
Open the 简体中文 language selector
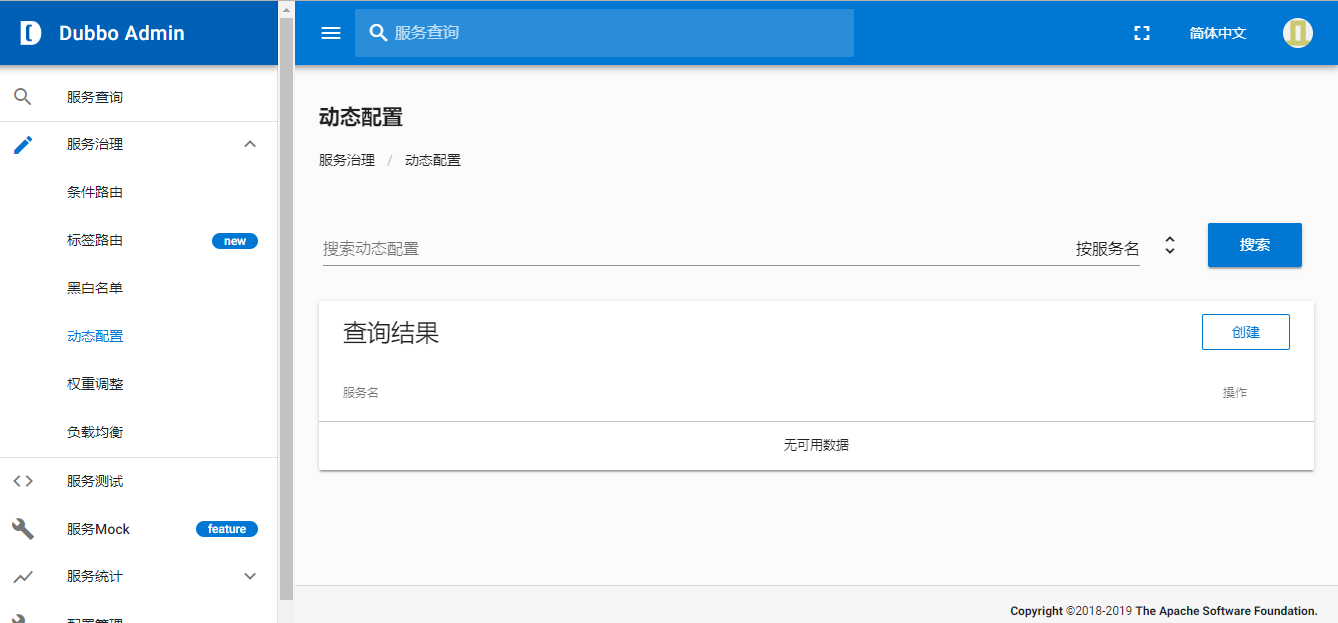coord(1218,33)
